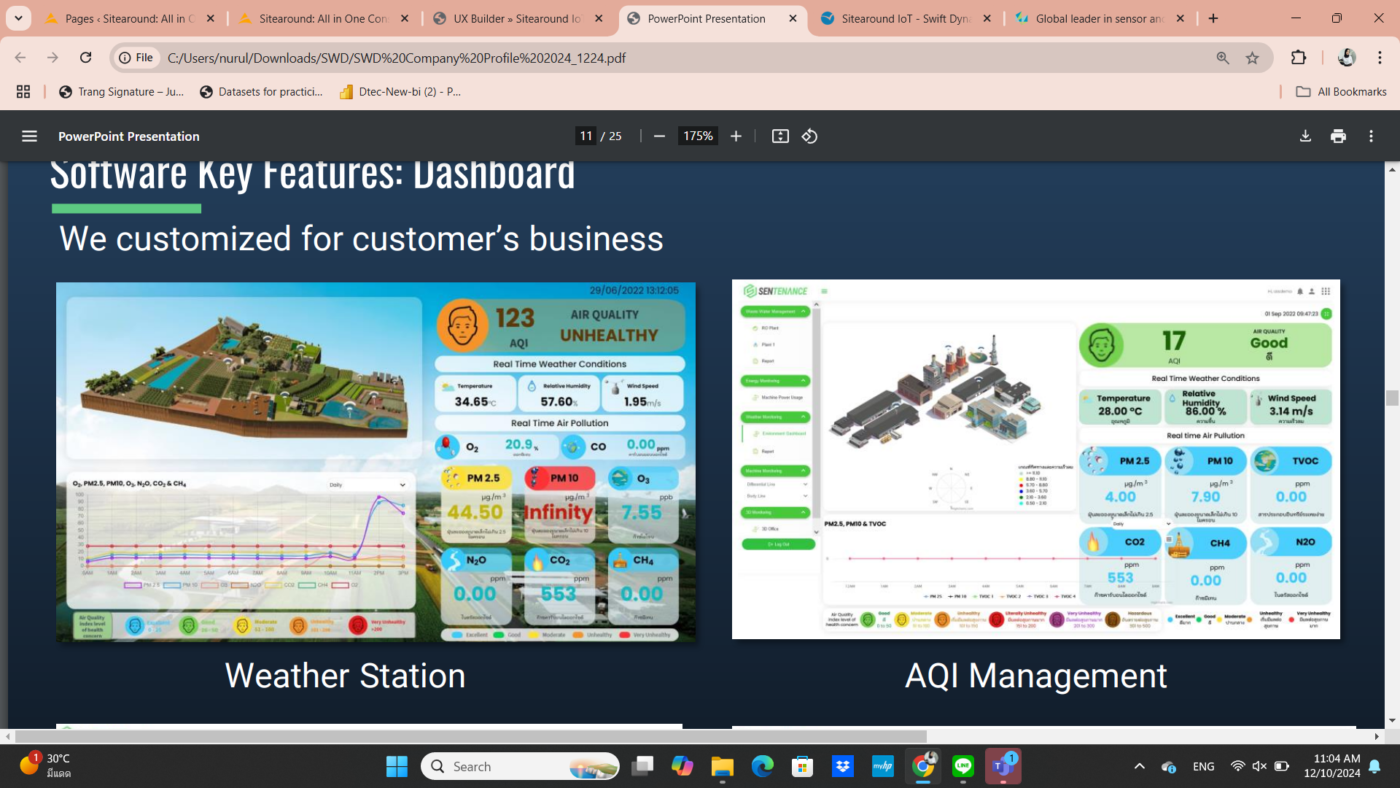Open the browser bookmarks star icon

tap(1252, 57)
